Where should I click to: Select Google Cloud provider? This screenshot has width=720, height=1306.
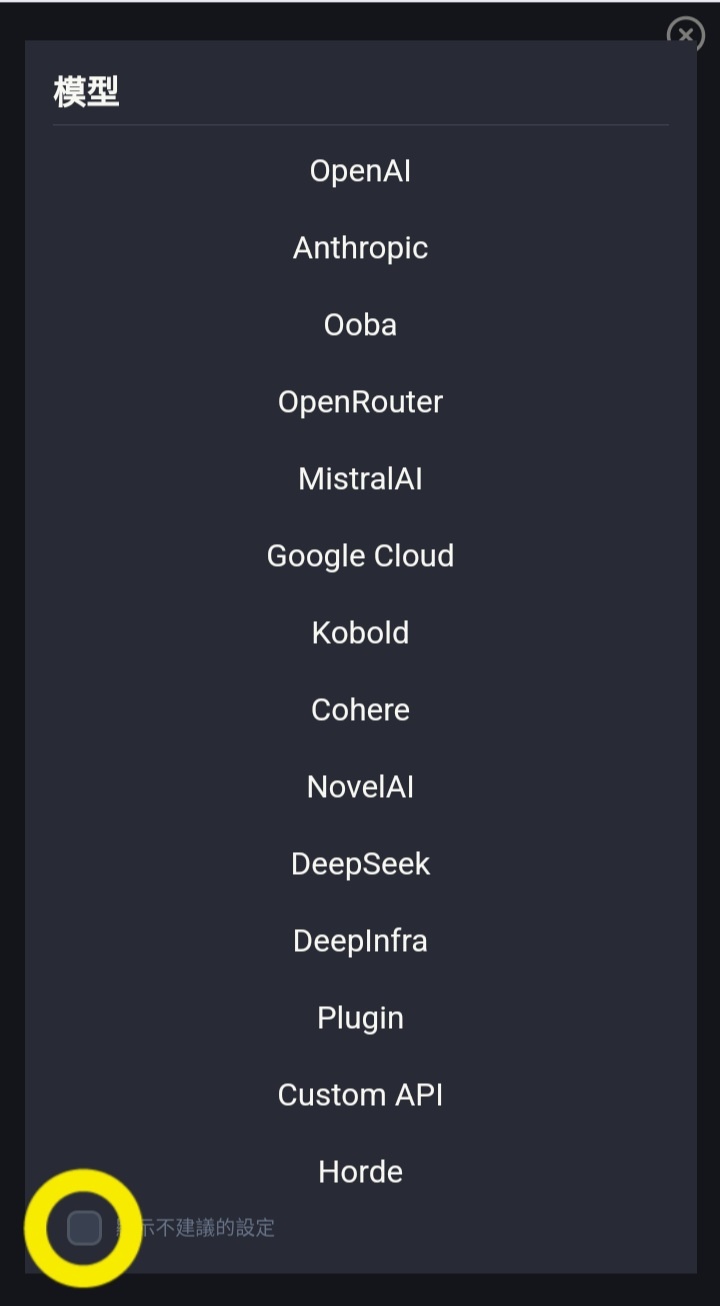click(360, 556)
